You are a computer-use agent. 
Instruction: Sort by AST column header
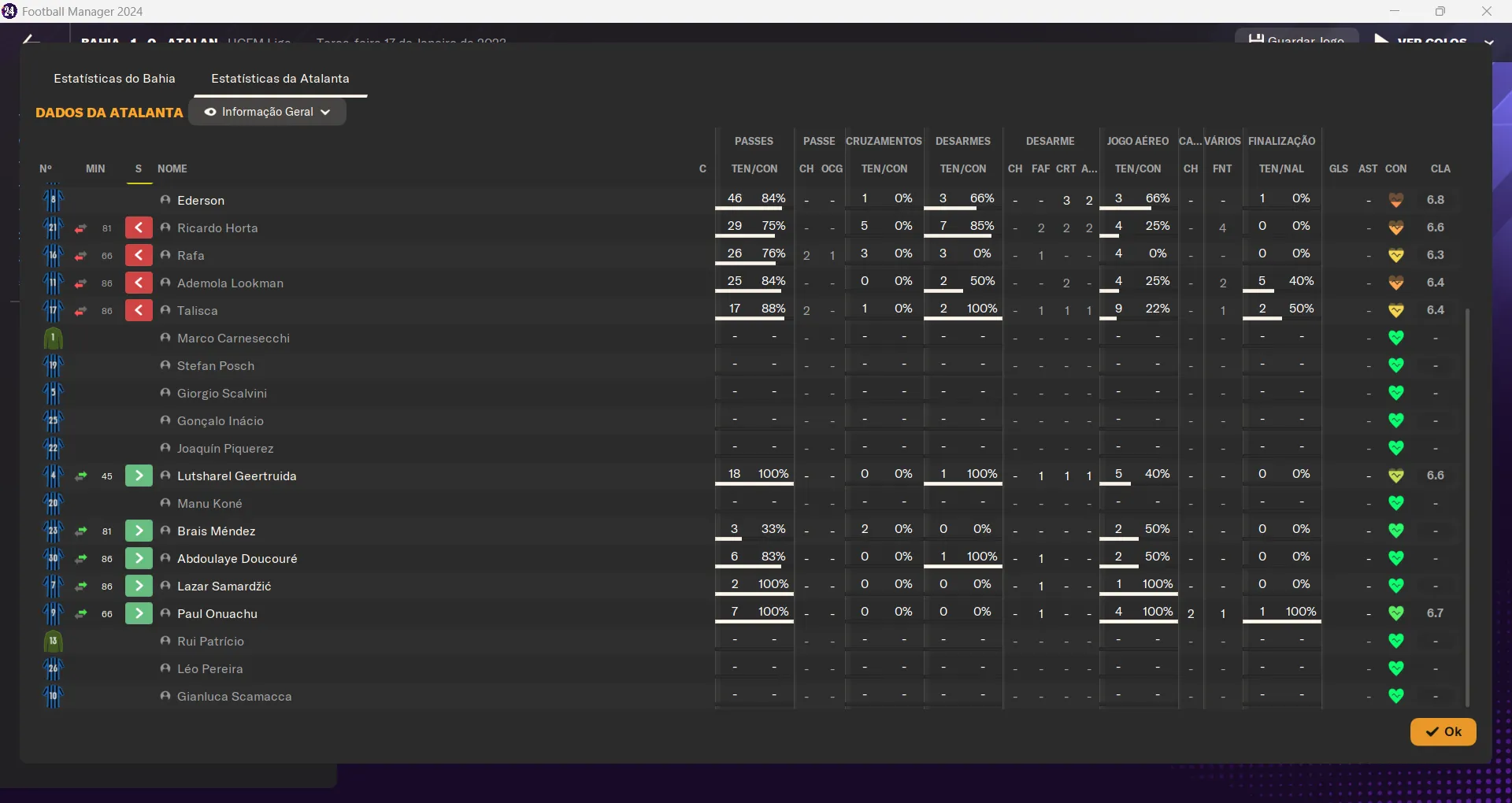[x=1368, y=168]
